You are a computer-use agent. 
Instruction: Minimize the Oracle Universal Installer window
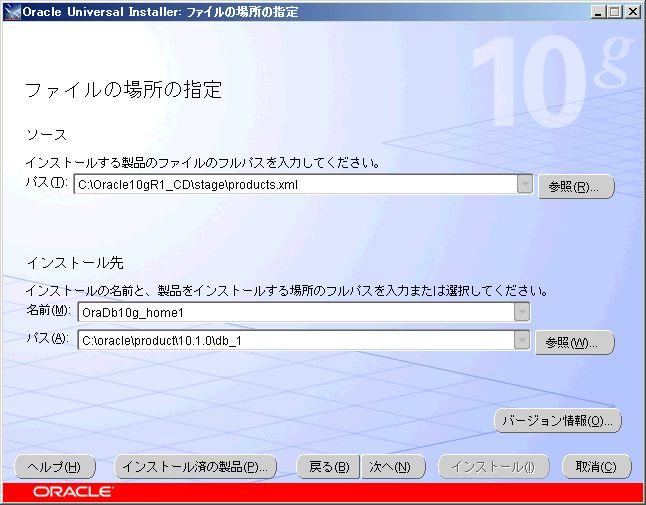598,12
